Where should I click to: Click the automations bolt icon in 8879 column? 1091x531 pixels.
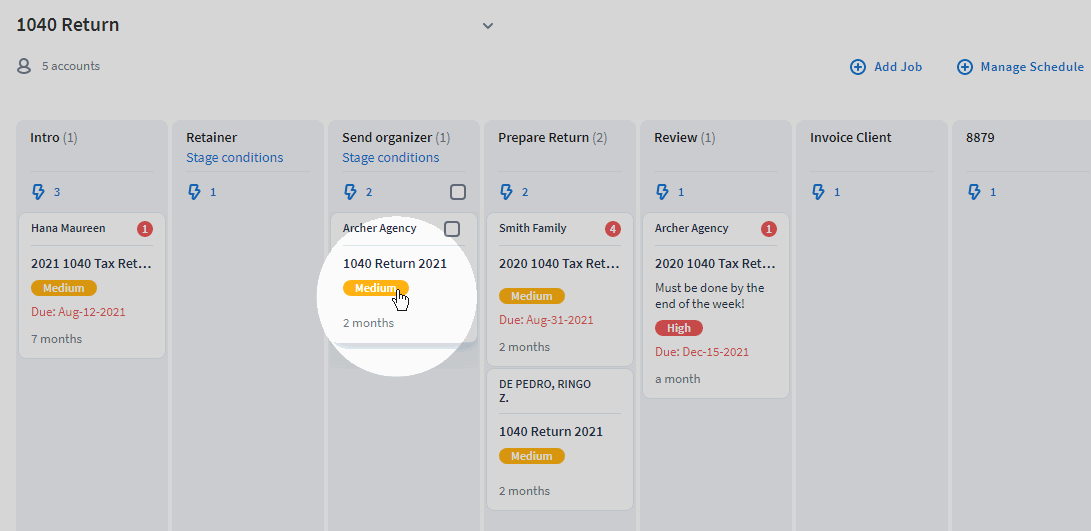pyautogui.click(x=975, y=192)
